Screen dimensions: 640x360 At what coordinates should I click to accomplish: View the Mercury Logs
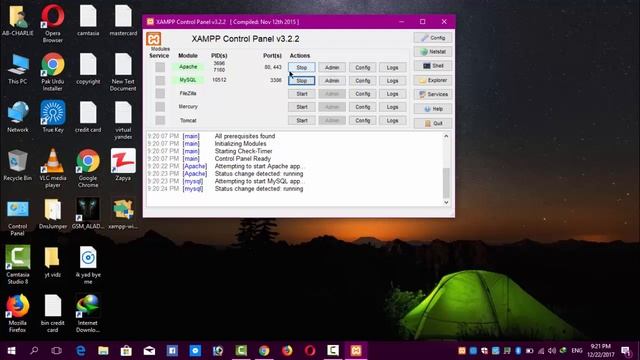393,107
